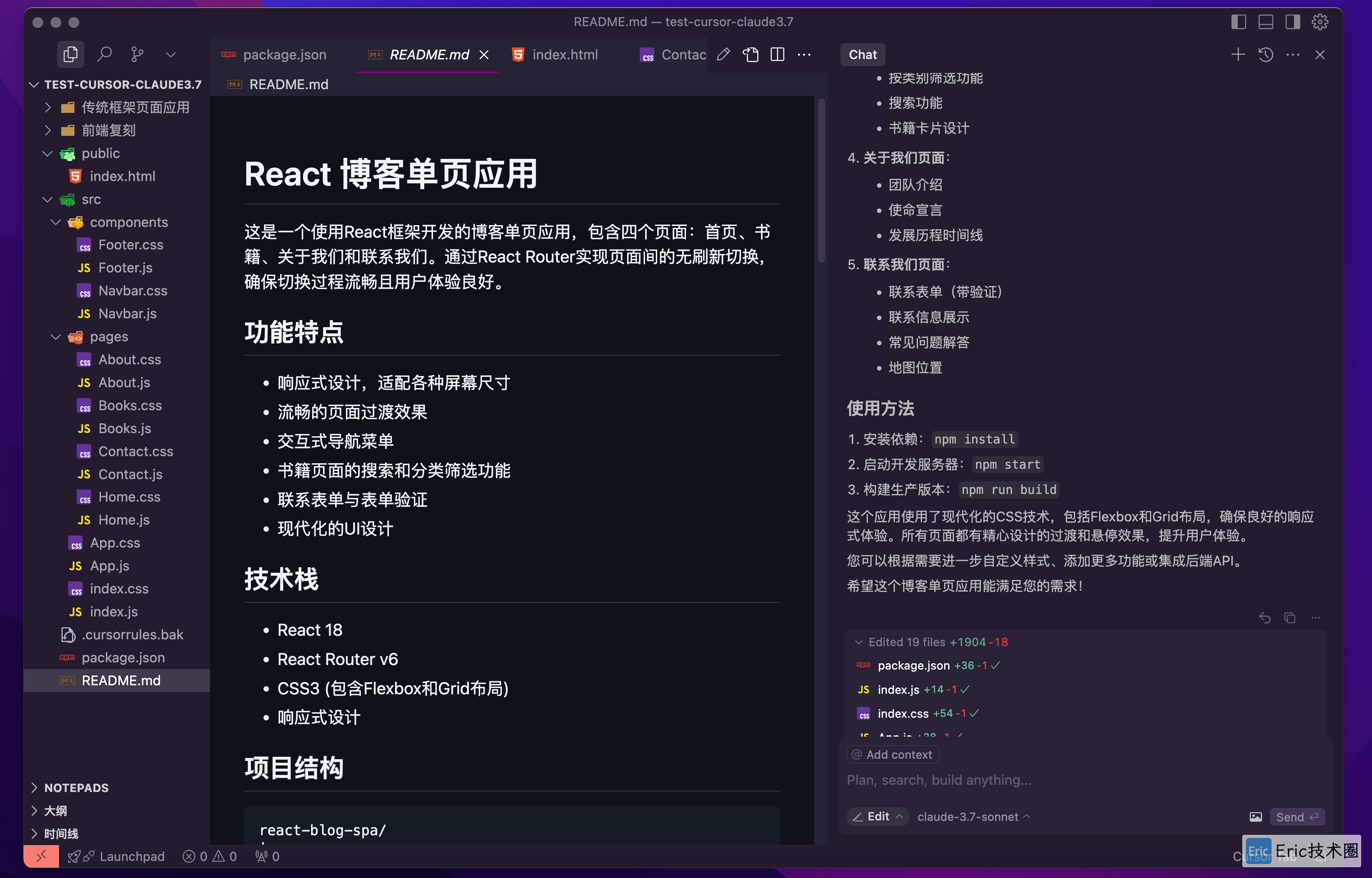The image size is (1372, 878).
Task: Open chat panel more options
Action: tap(1293, 55)
